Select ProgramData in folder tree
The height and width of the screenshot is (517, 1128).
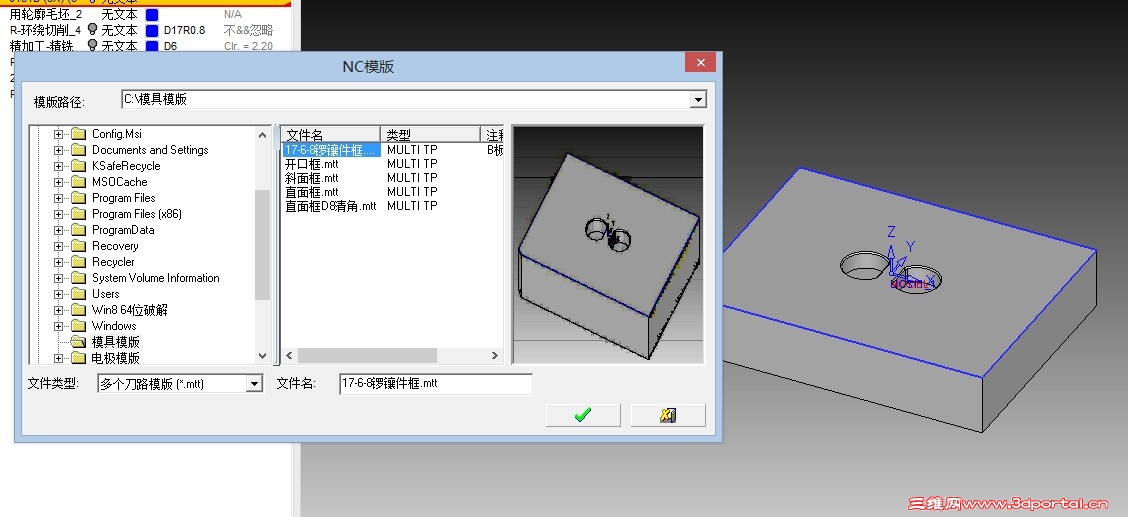click(123, 230)
